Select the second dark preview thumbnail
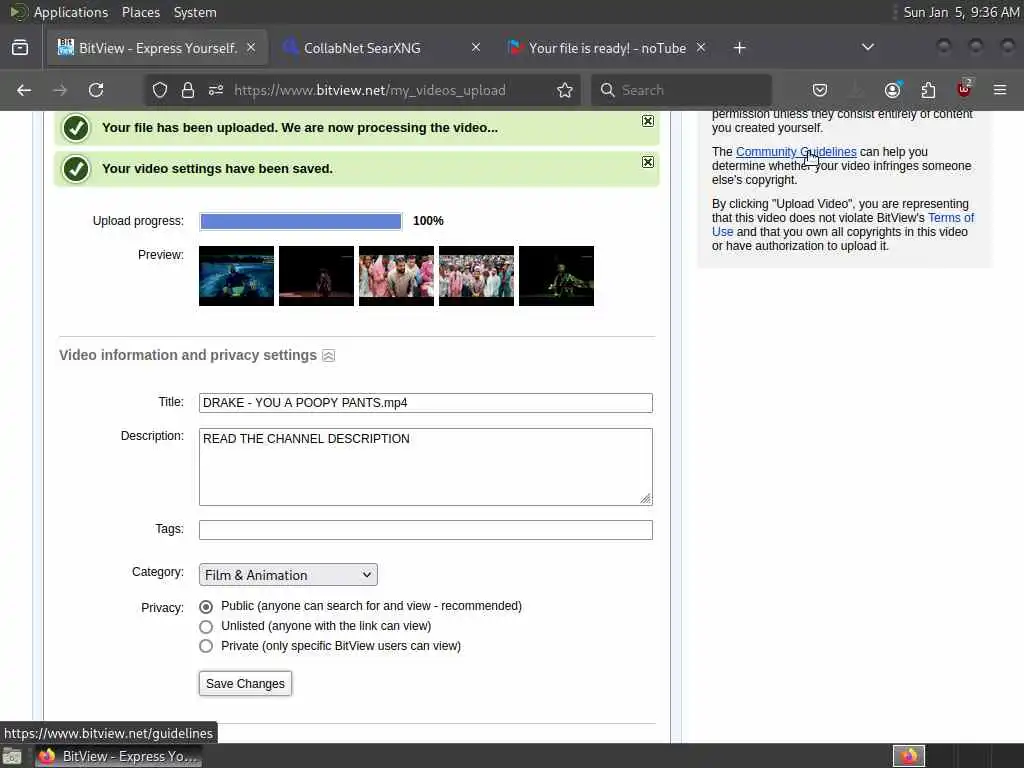 [316, 276]
